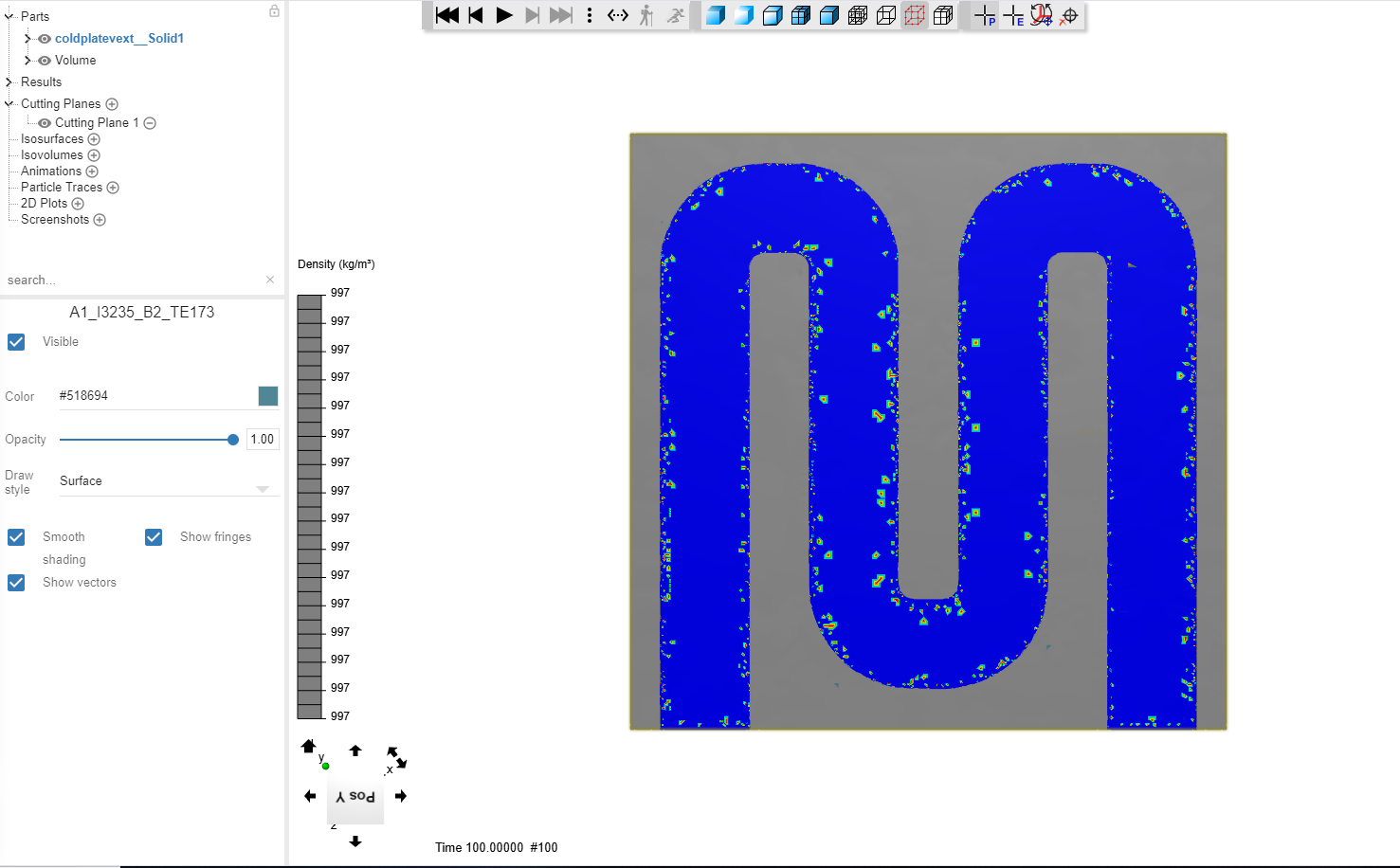Image resolution: width=1400 pixels, height=868 pixels.
Task: Open the three-dot animation options menu
Action: tap(590, 15)
